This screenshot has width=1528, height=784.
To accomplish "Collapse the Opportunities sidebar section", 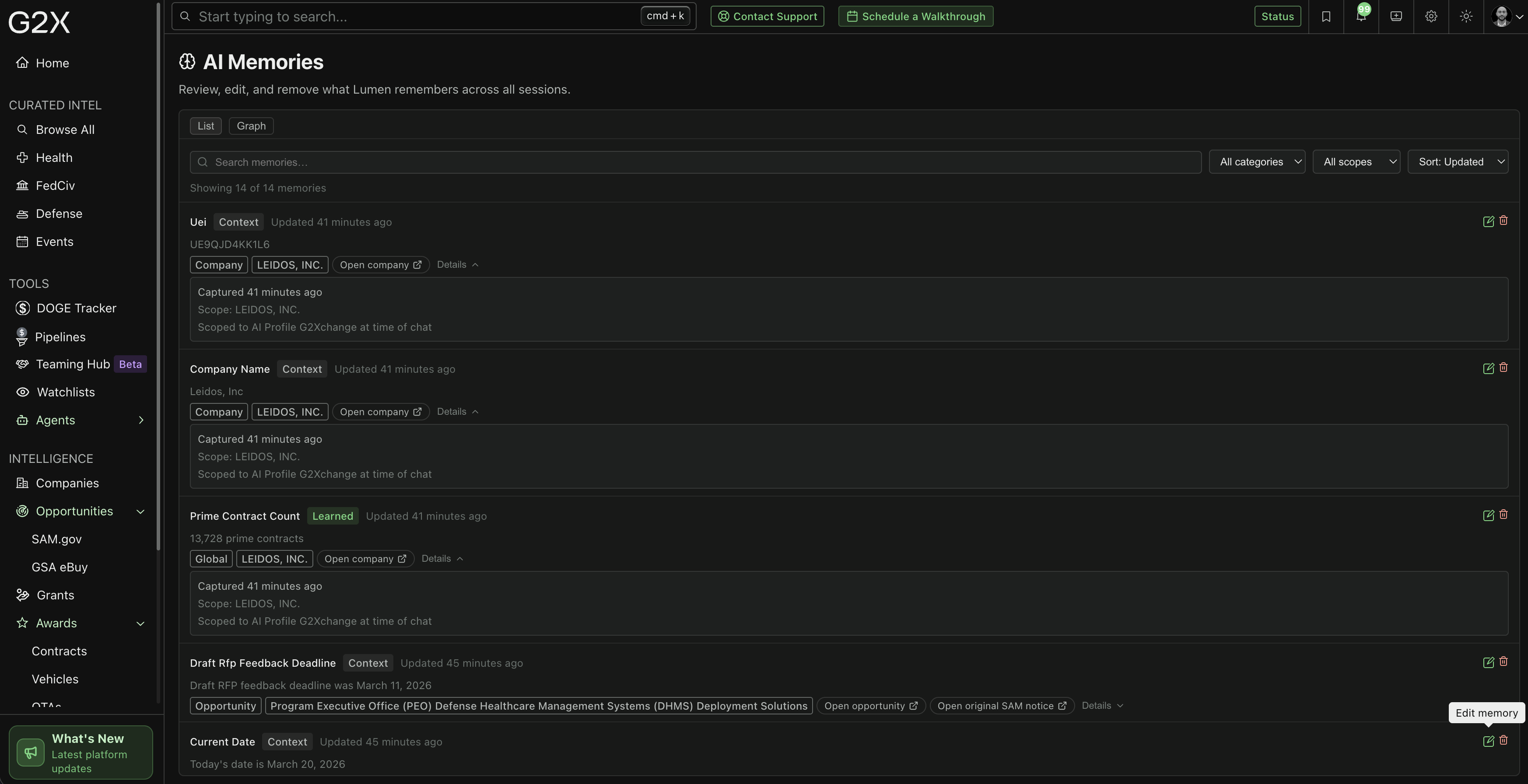I will [x=140, y=512].
